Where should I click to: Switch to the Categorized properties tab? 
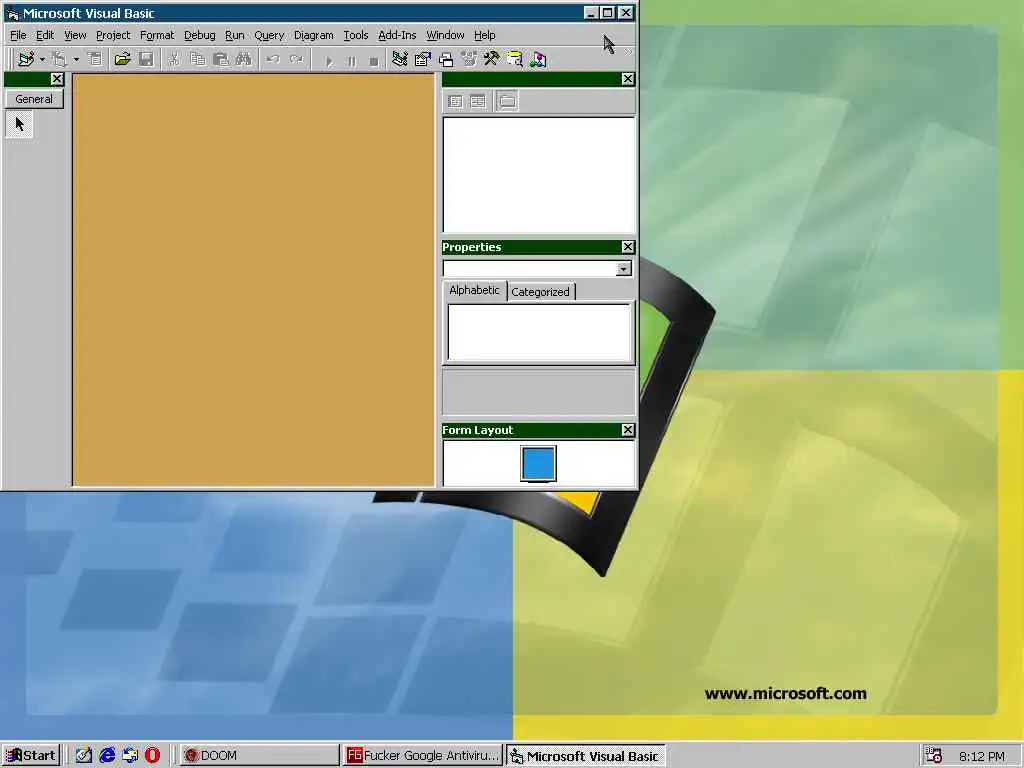tap(540, 292)
